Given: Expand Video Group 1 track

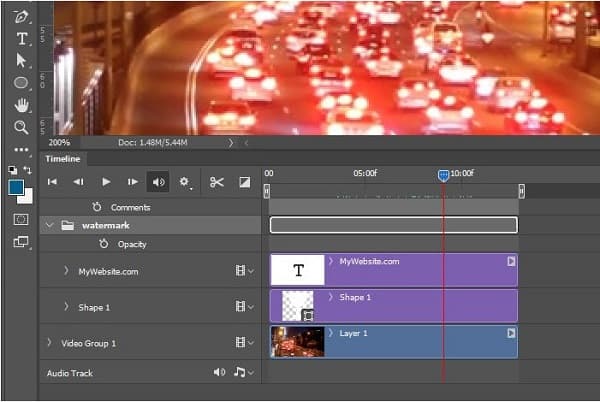Looking at the screenshot, I should point(49,342).
